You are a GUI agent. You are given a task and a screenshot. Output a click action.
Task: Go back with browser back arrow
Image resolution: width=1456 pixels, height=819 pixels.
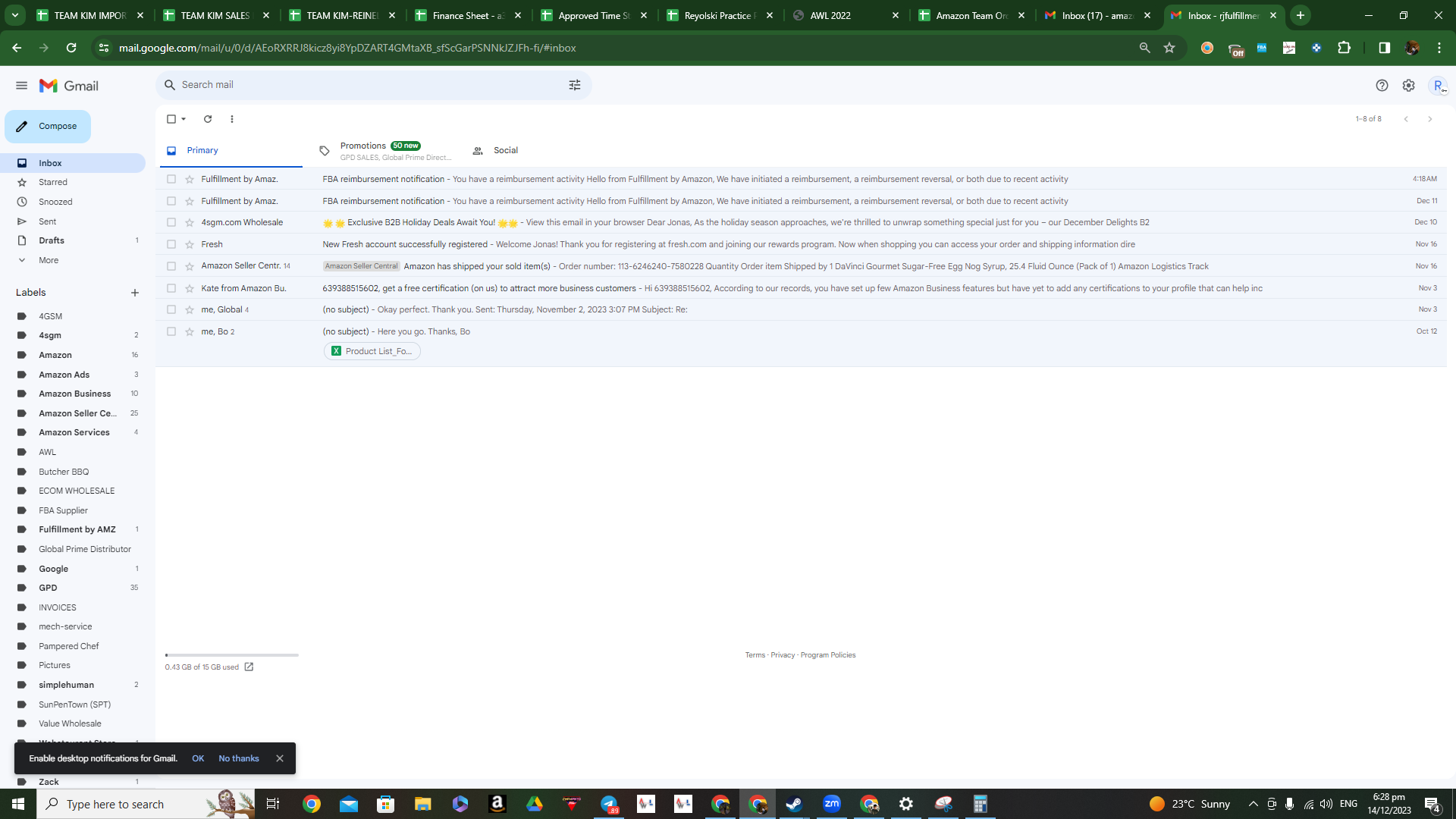point(17,48)
